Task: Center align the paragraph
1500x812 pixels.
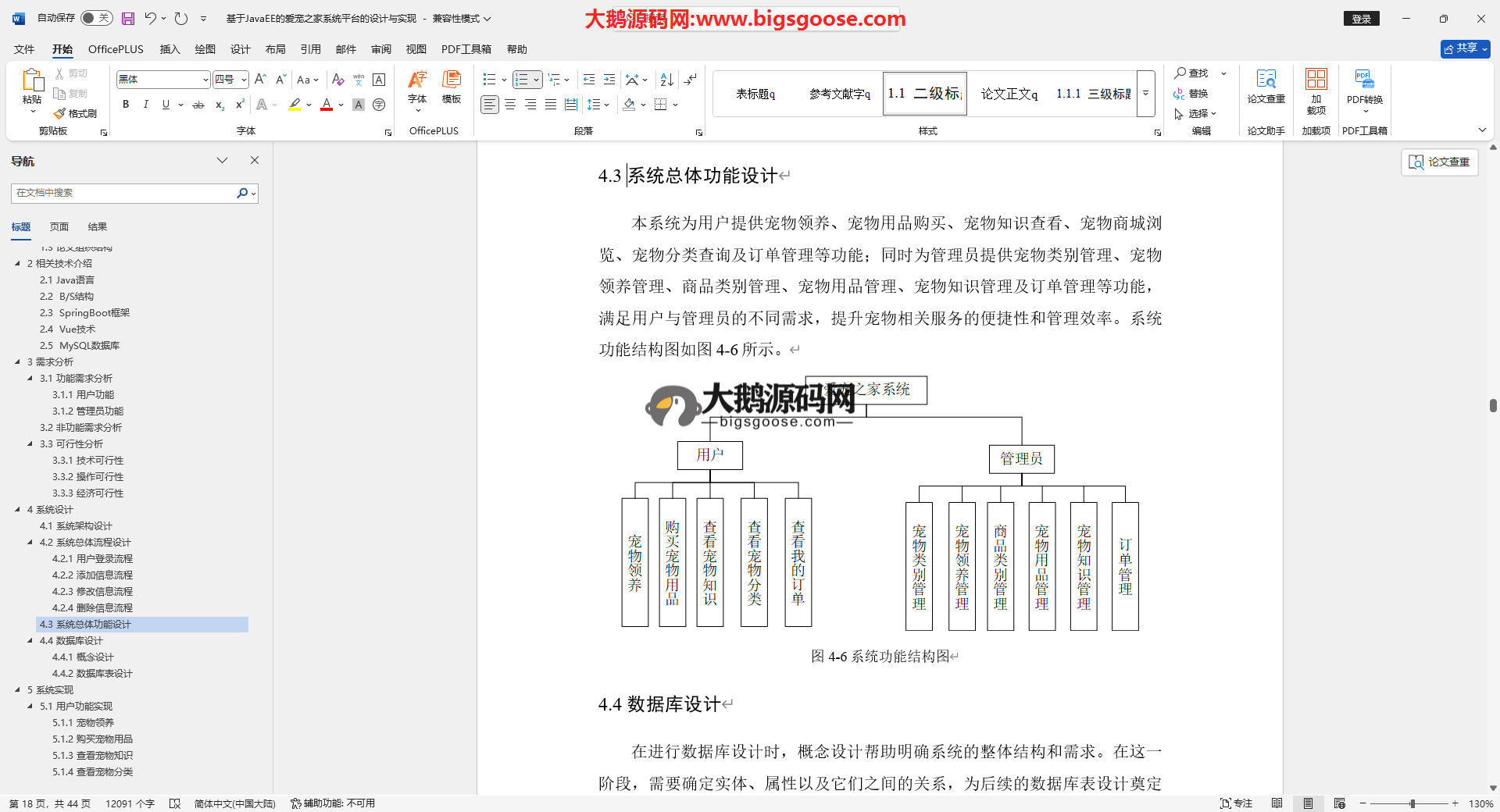Action: coord(510,105)
